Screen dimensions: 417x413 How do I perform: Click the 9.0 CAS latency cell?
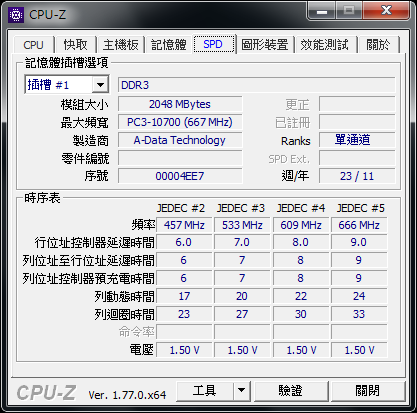359,242
